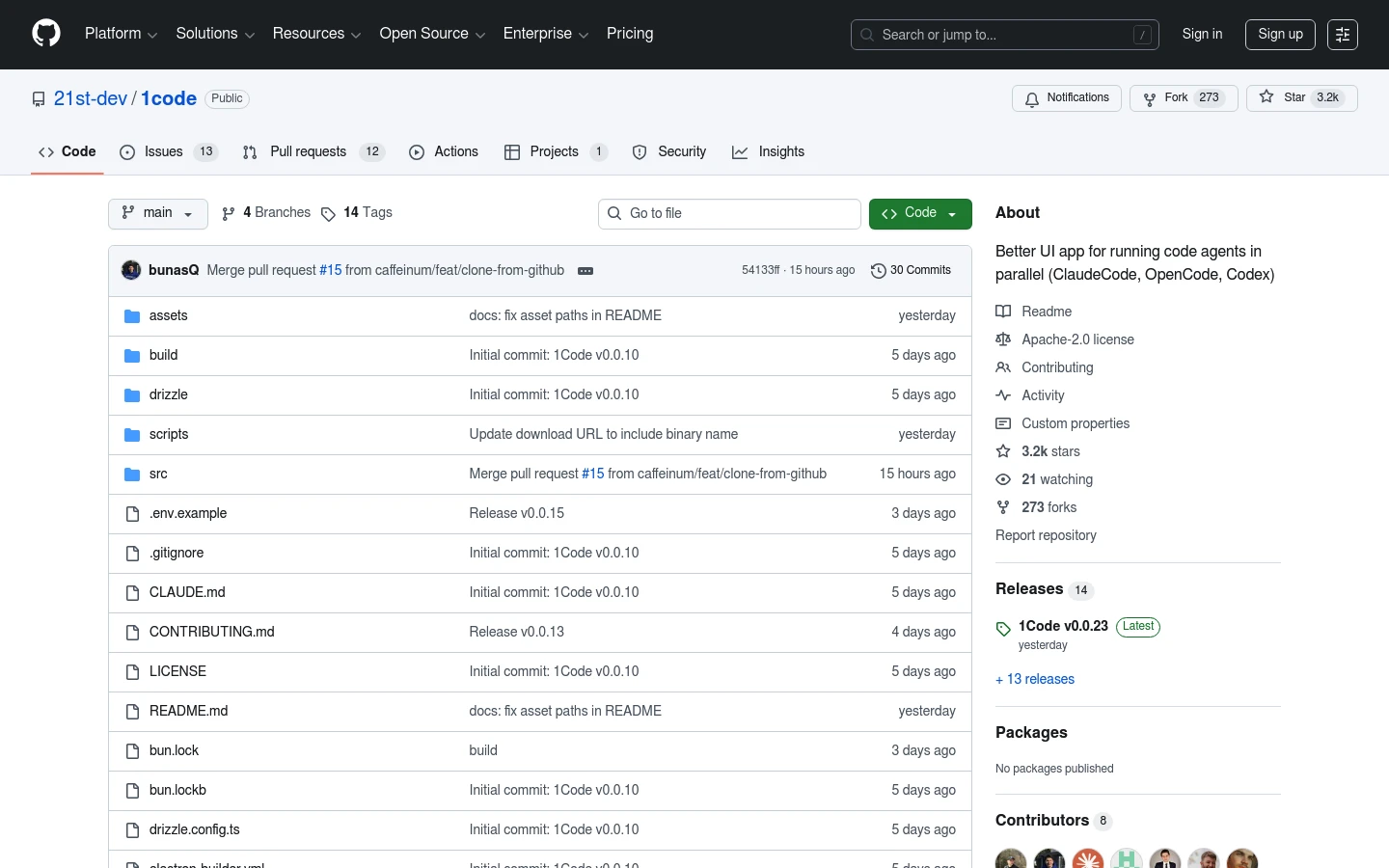Click the src folder icon
Screen dimensions: 1389x868
(x=132, y=474)
